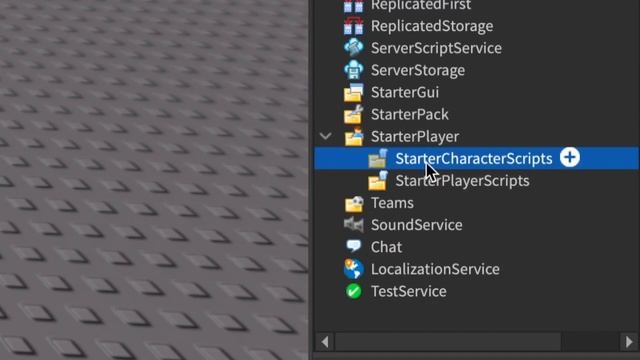This screenshot has height=360, width=640.
Task: Select StarterPlayerScripts in the Explorer
Action: (462, 181)
